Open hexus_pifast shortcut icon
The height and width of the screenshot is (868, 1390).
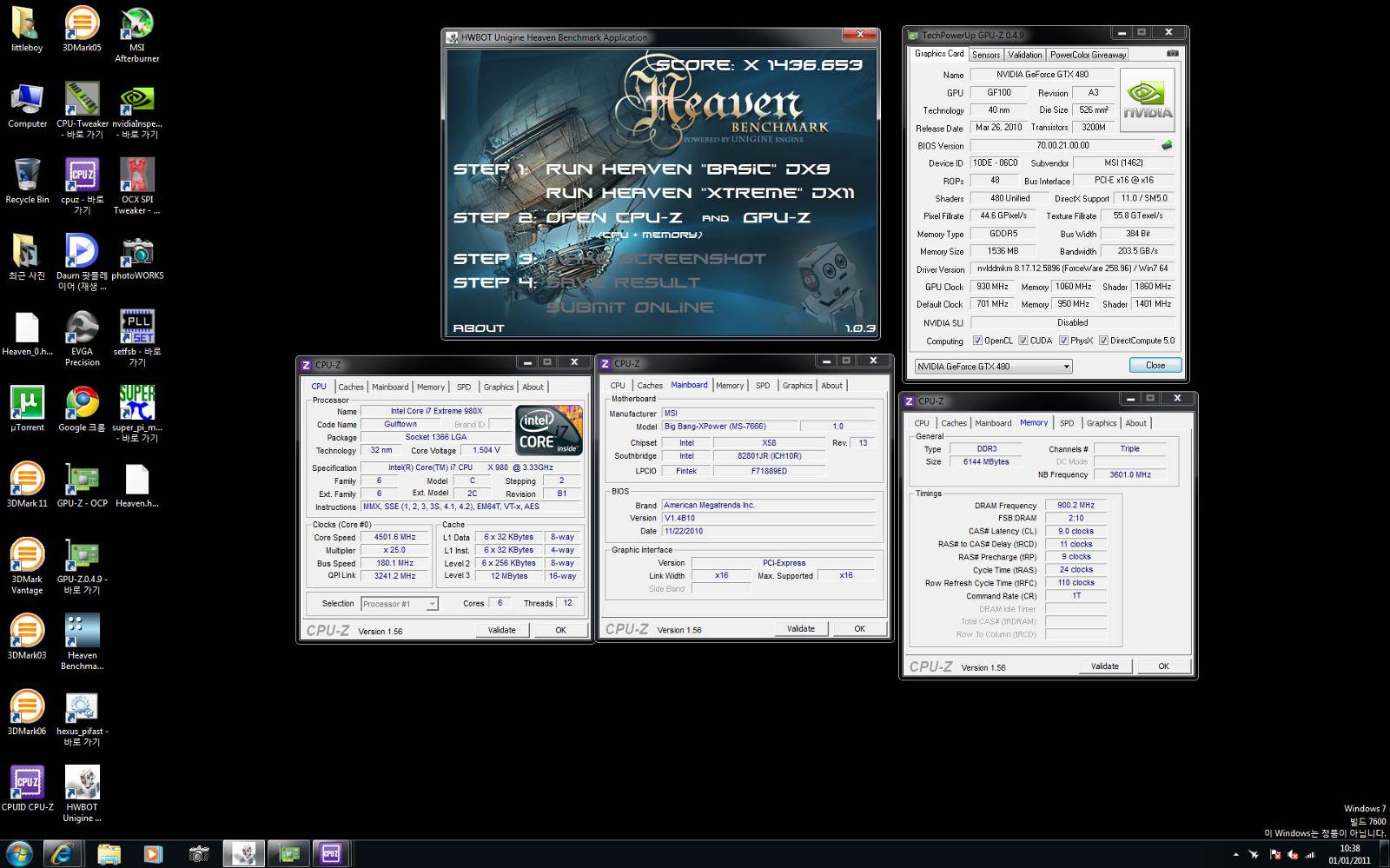coord(82,719)
